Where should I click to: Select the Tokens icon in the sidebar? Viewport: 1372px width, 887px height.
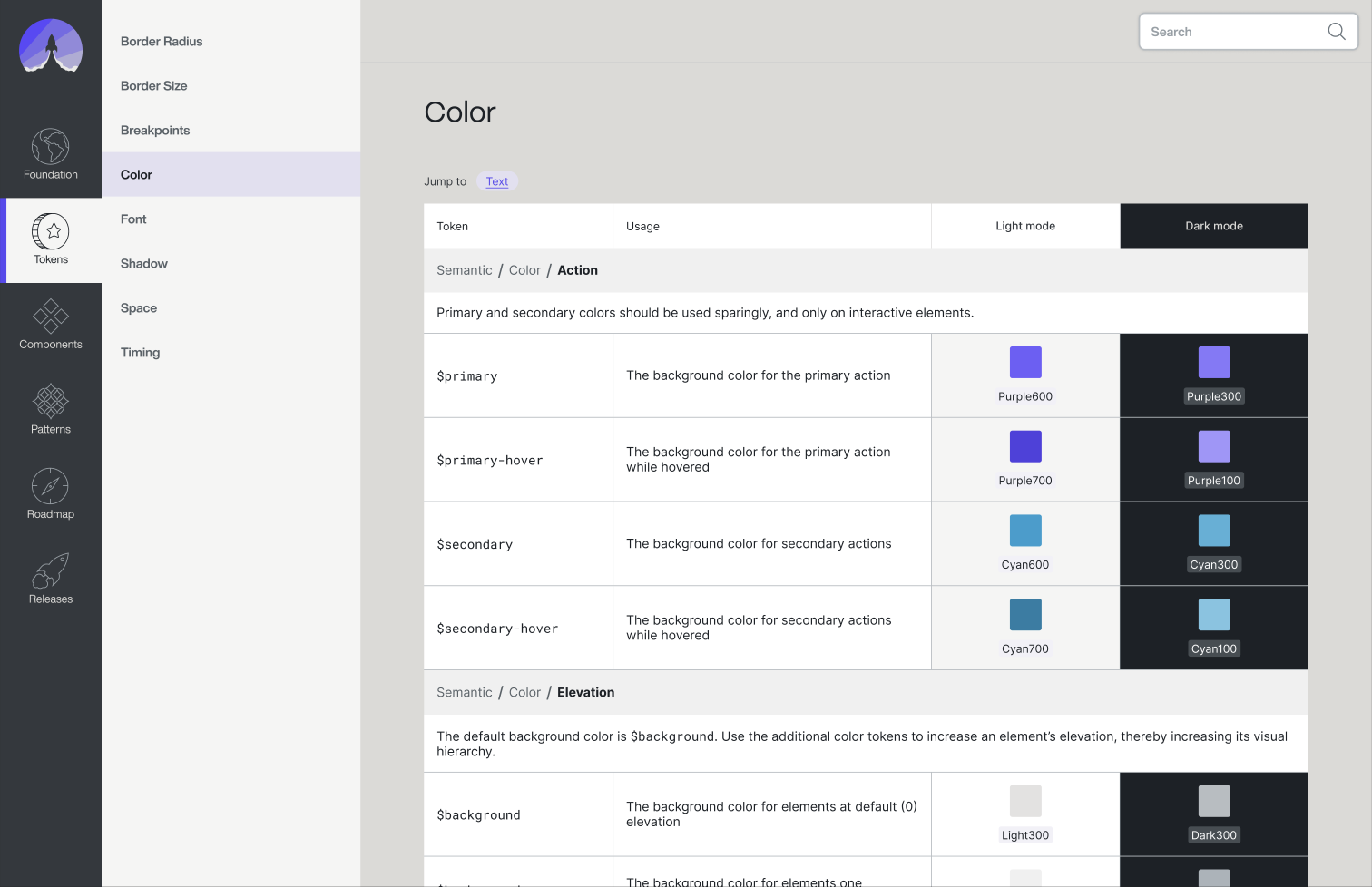(50, 239)
